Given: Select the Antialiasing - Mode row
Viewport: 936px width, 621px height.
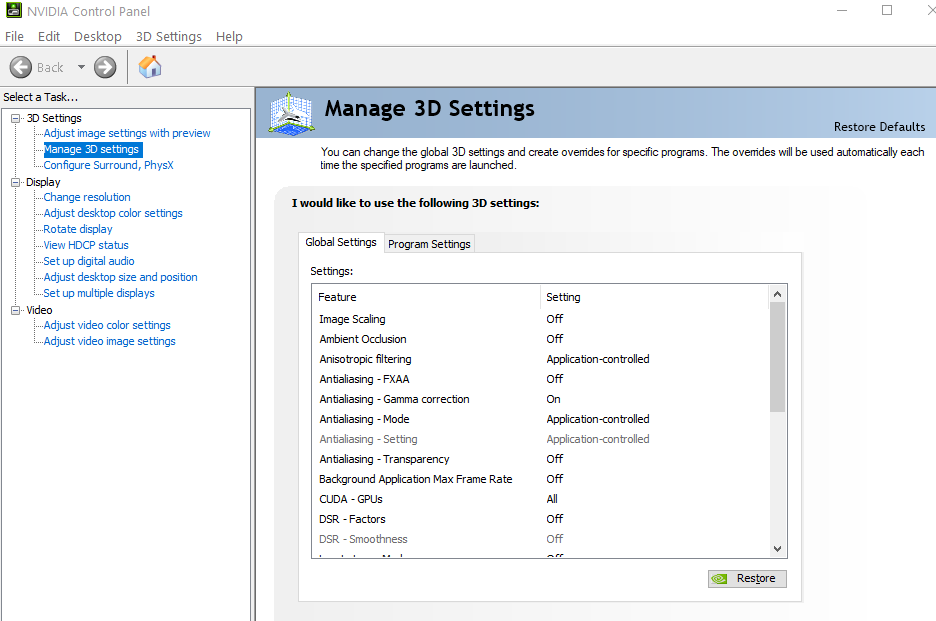Looking at the screenshot, I should pyautogui.click(x=540, y=419).
